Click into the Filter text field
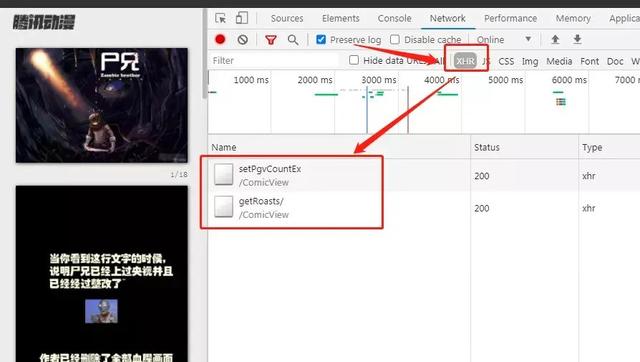640x362 pixels. pos(273,60)
